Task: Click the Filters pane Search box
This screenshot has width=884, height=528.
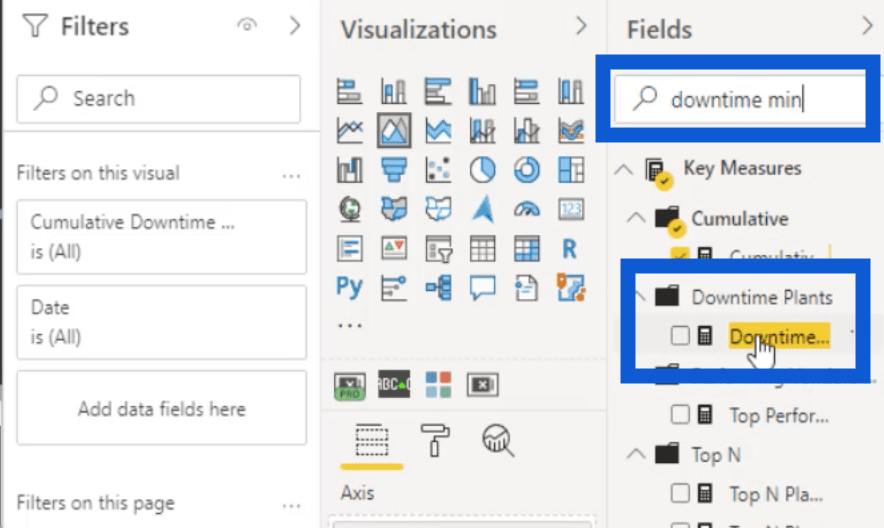Action: 158,99
